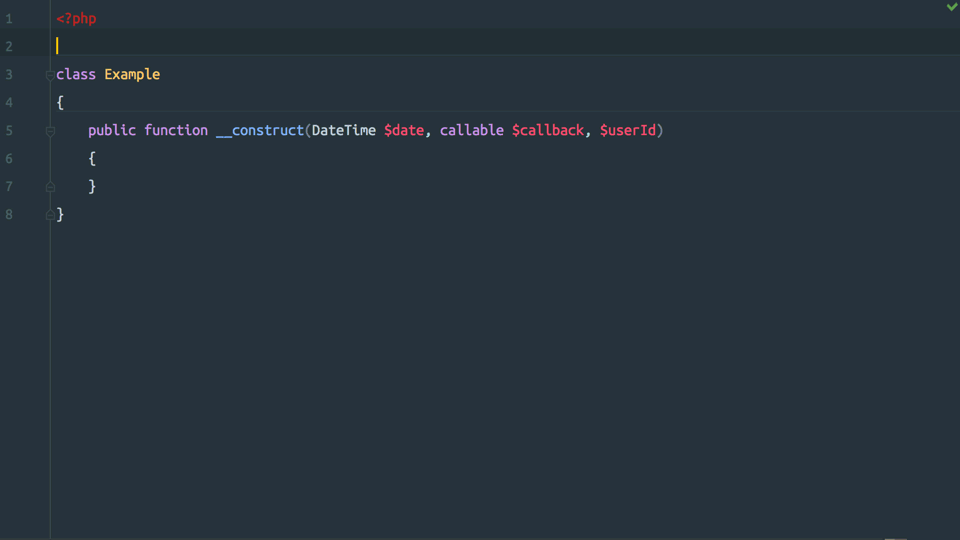Click the DateTime type hint

pos(344,130)
